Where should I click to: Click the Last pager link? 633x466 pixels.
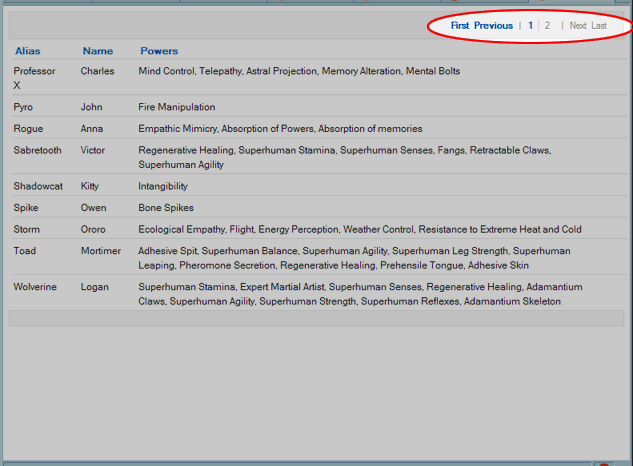coord(599,25)
